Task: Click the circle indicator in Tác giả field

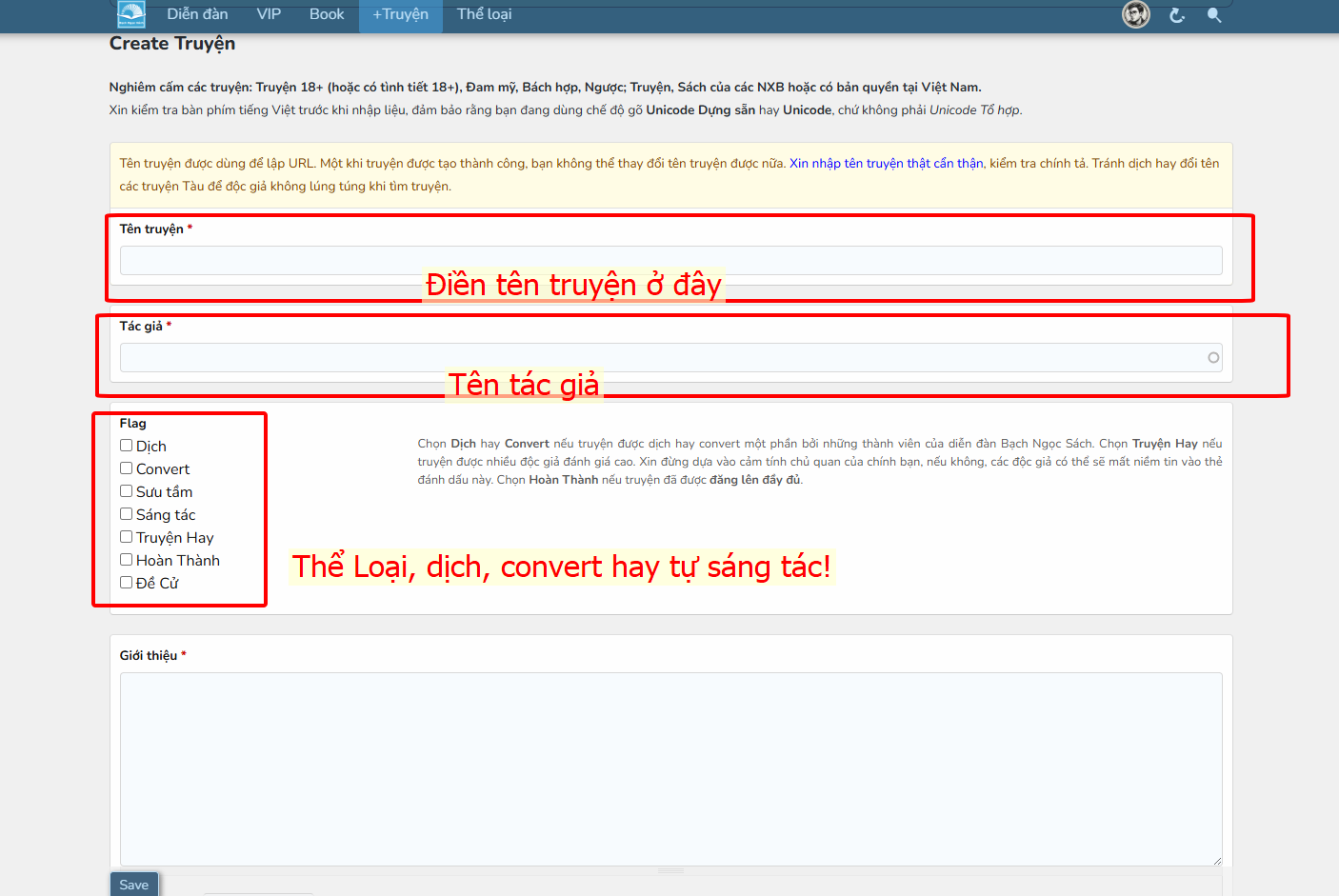Action: [1213, 358]
